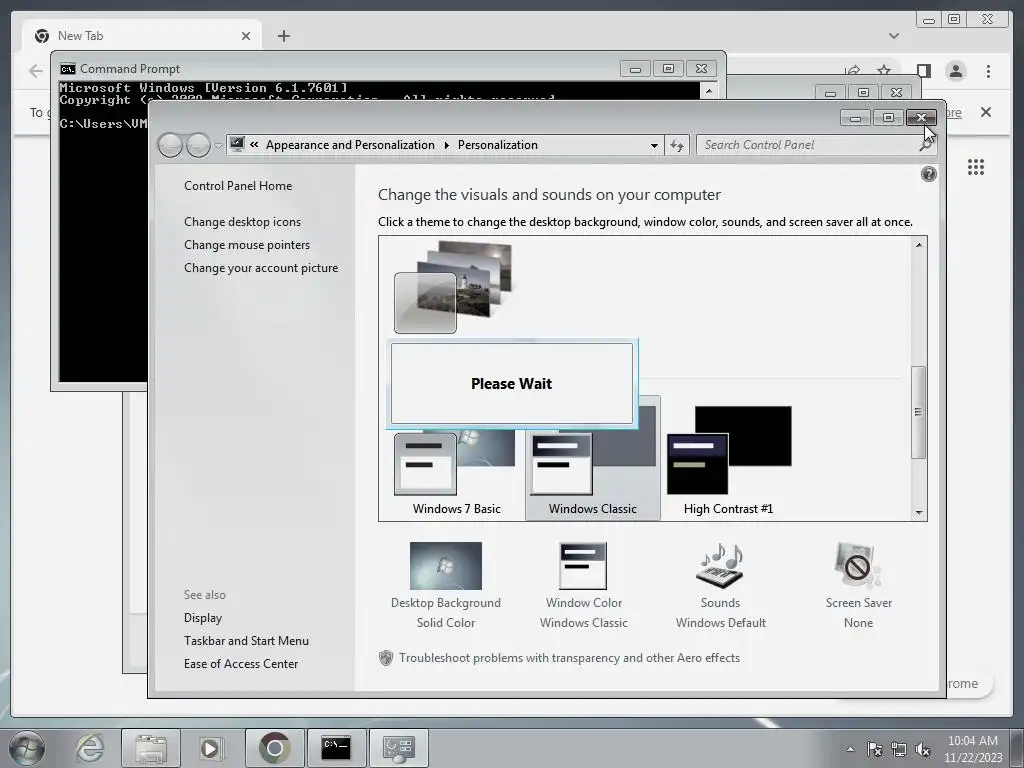Open Windows Explorer from taskbar
This screenshot has height=768, width=1024.
pos(151,748)
